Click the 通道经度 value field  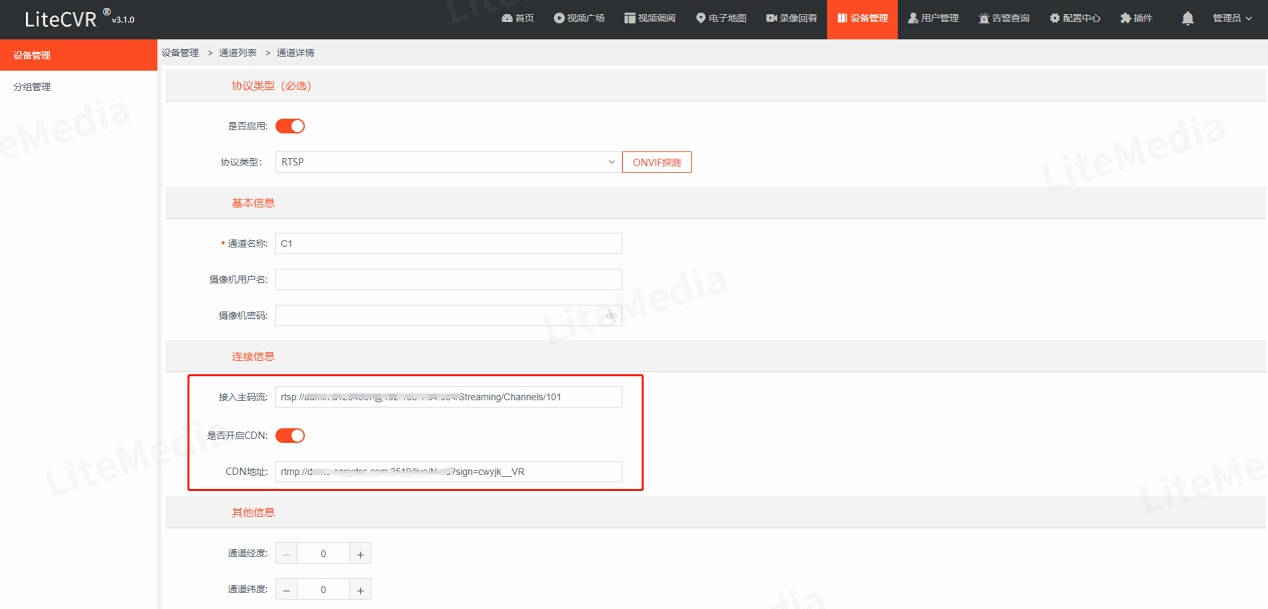click(x=323, y=553)
